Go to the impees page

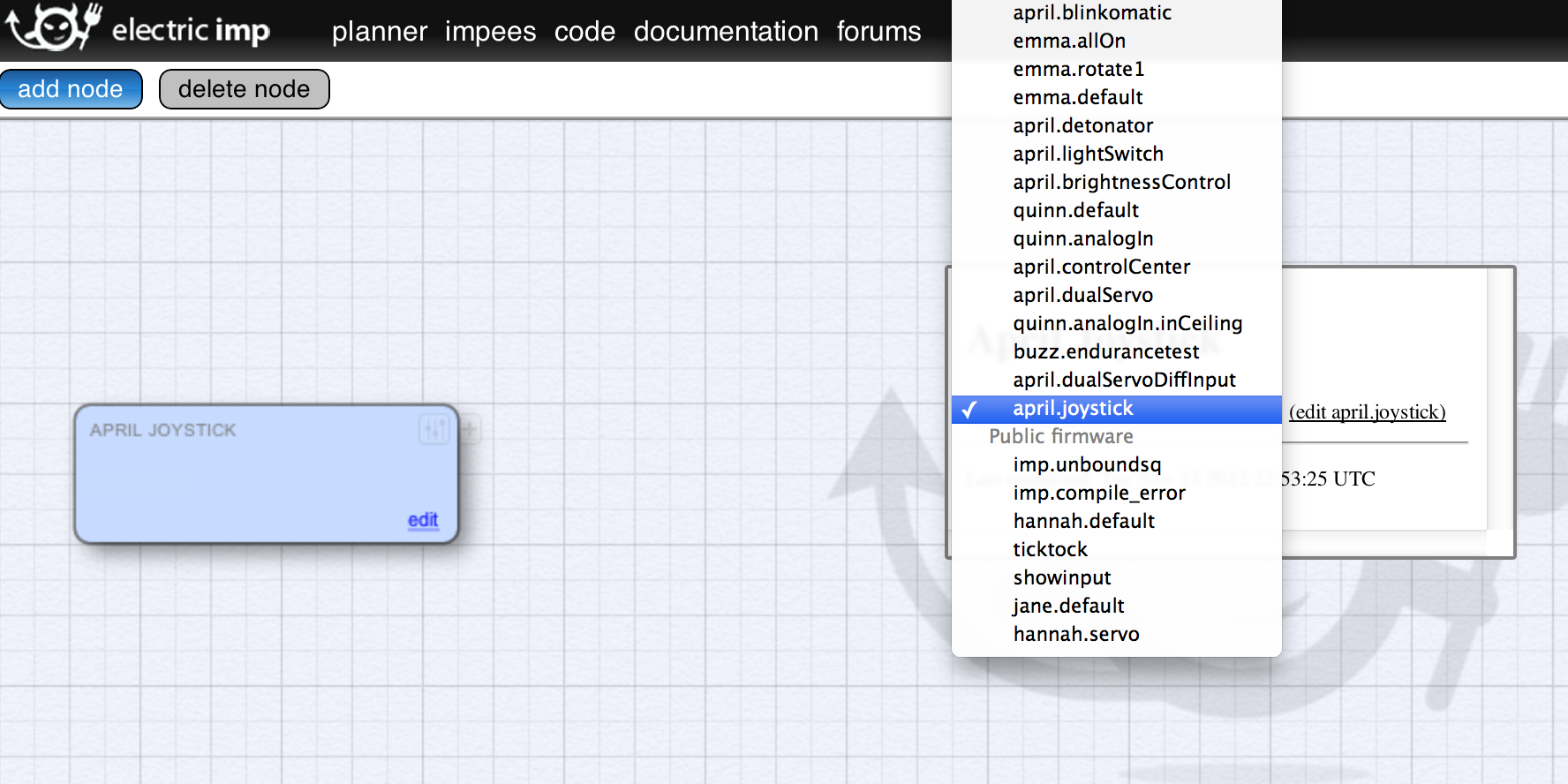tap(490, 32)
